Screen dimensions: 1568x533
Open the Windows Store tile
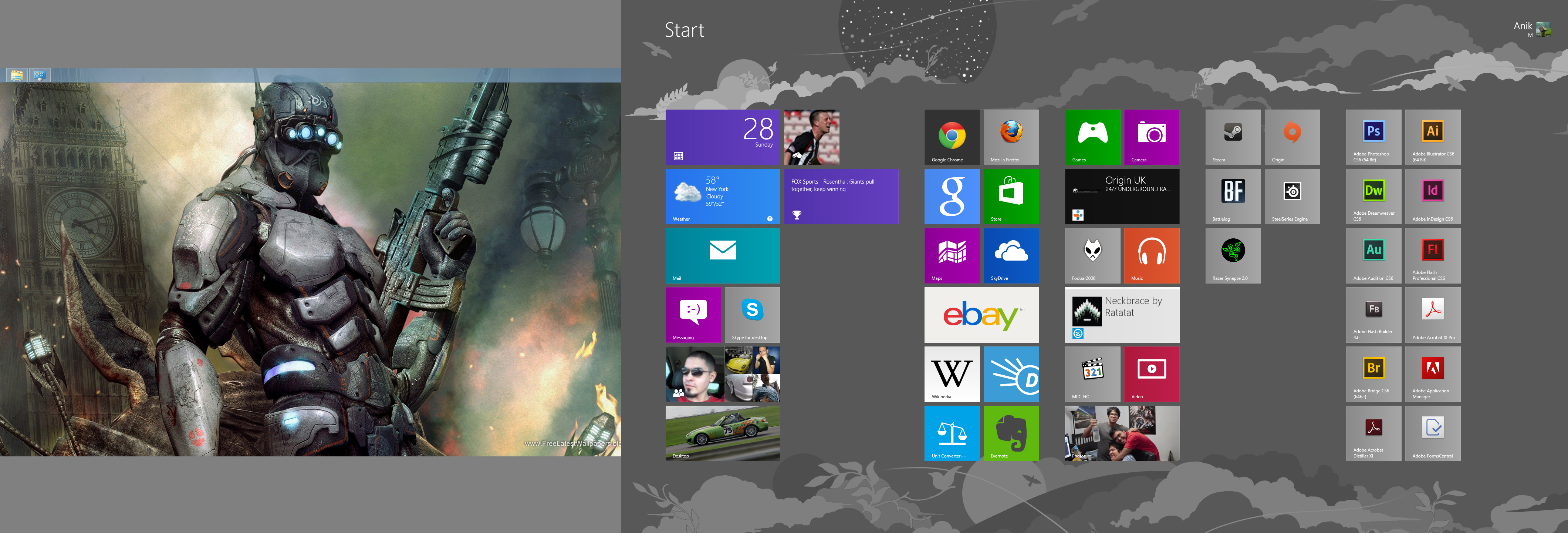coord(1010,196)
